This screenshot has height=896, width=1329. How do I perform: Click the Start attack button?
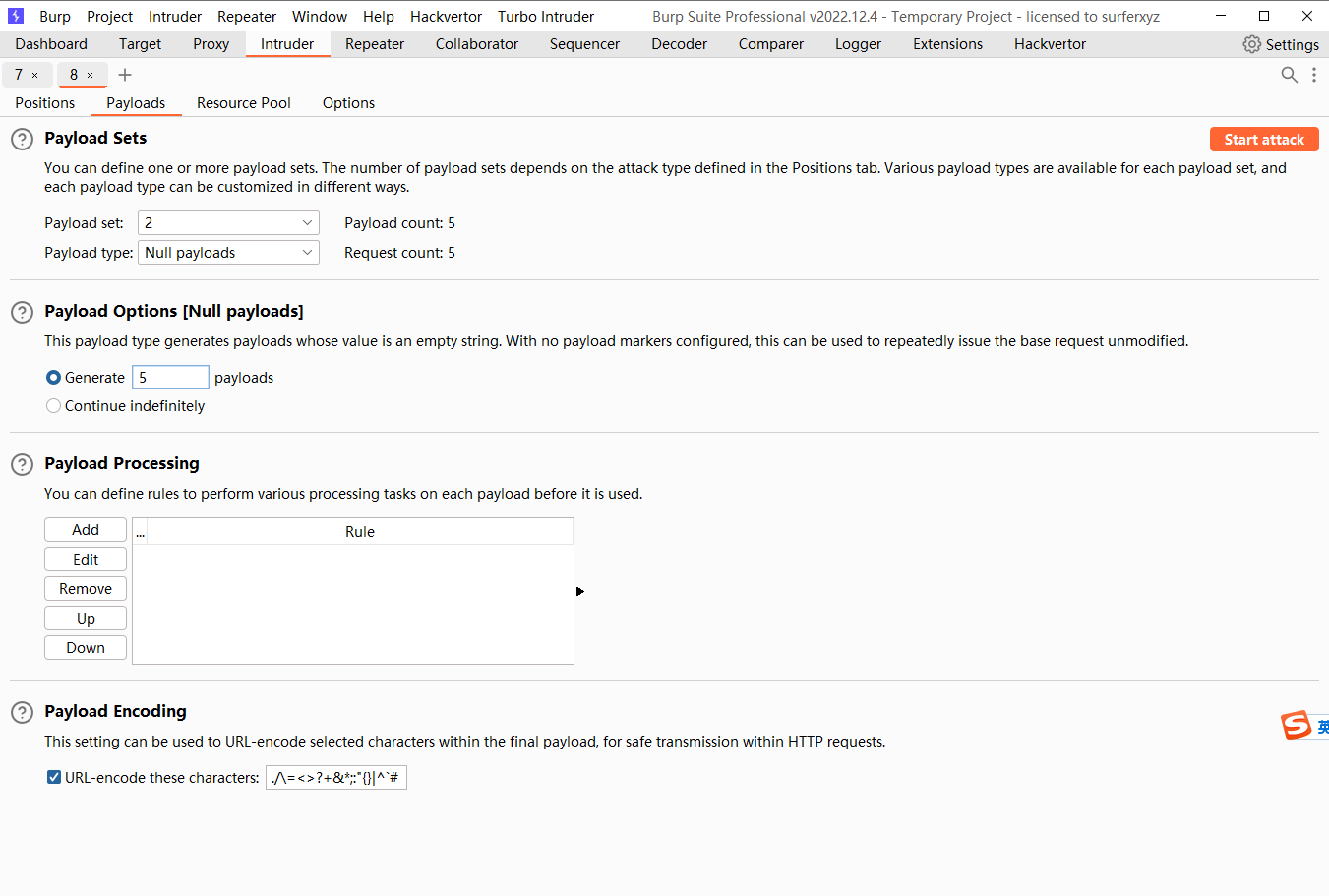[1263, 139]
